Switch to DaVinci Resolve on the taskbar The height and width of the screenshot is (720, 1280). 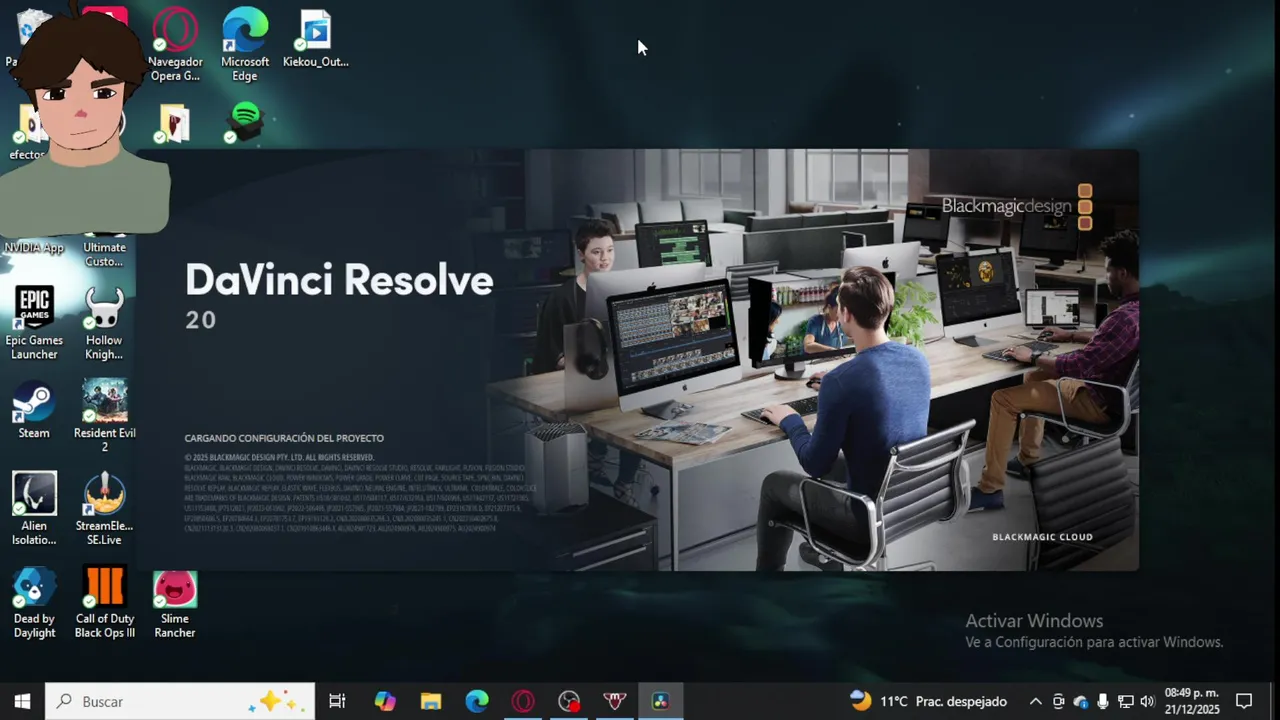click(661, 701)
